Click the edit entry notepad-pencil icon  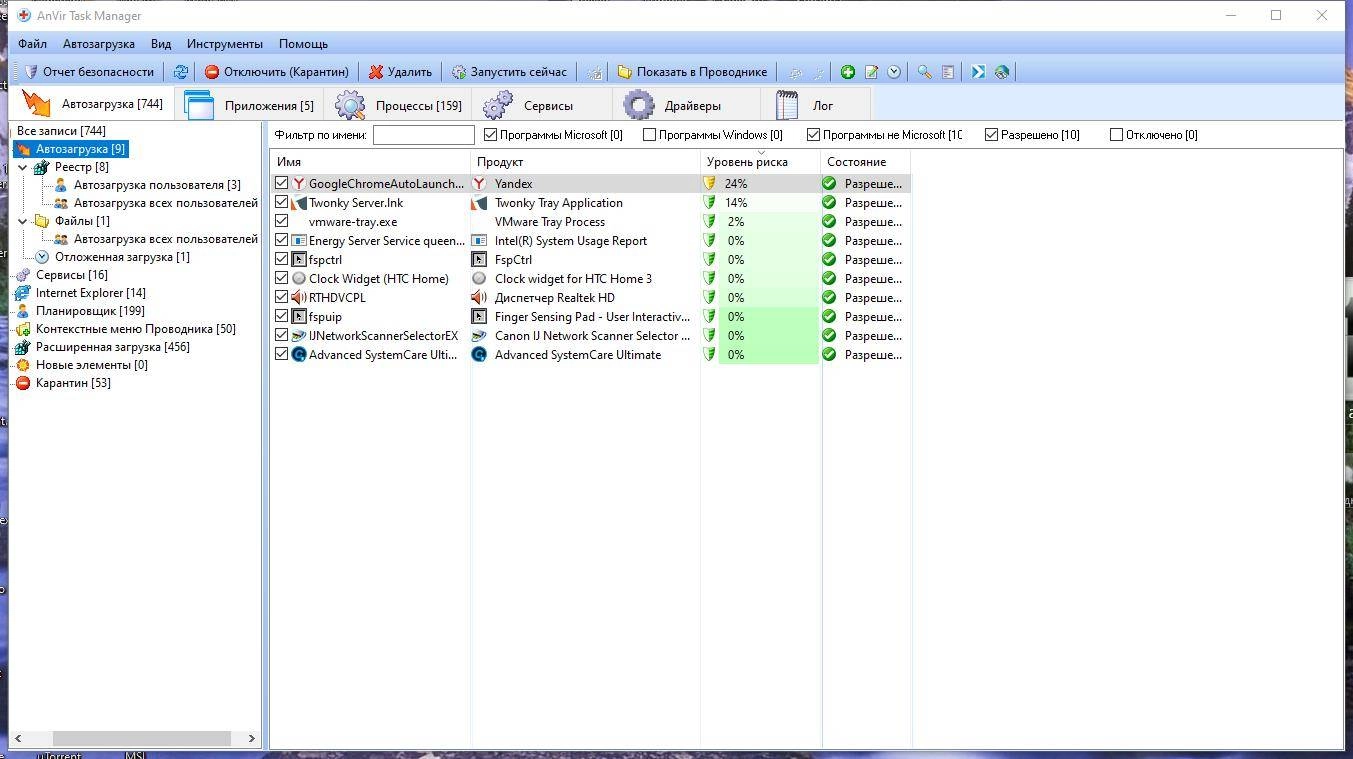pyautogui.click(x=871, y=72)
